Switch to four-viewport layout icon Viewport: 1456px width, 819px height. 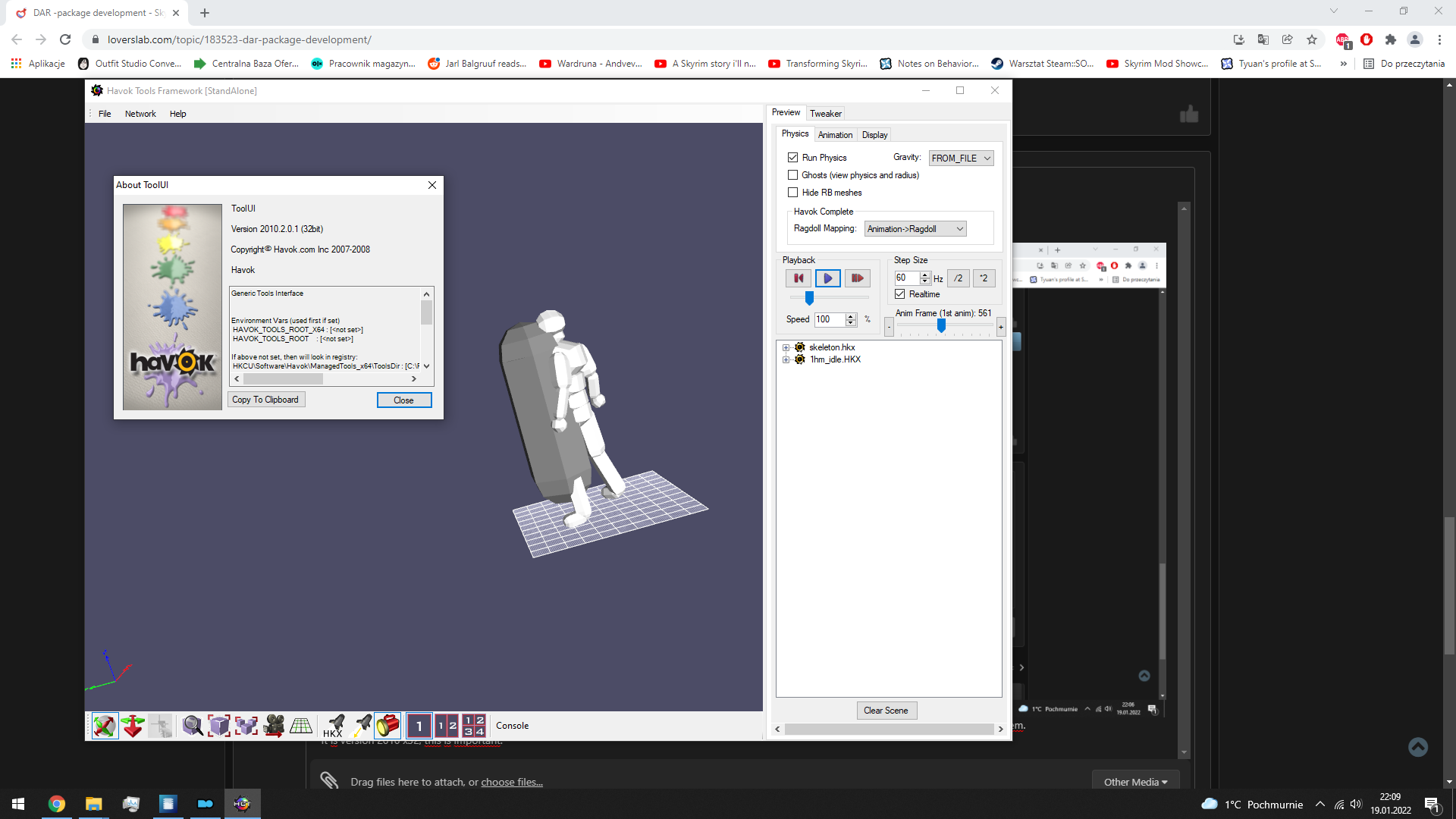[474, 726]
